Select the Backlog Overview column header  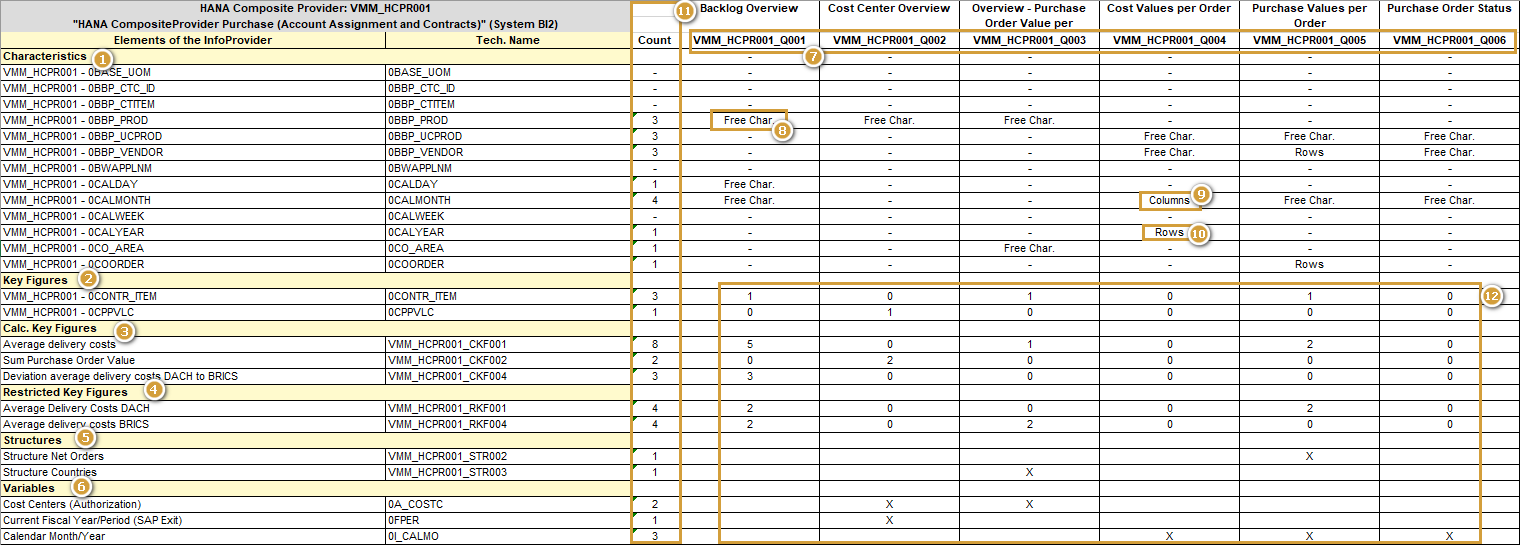(x=749, y=9)
